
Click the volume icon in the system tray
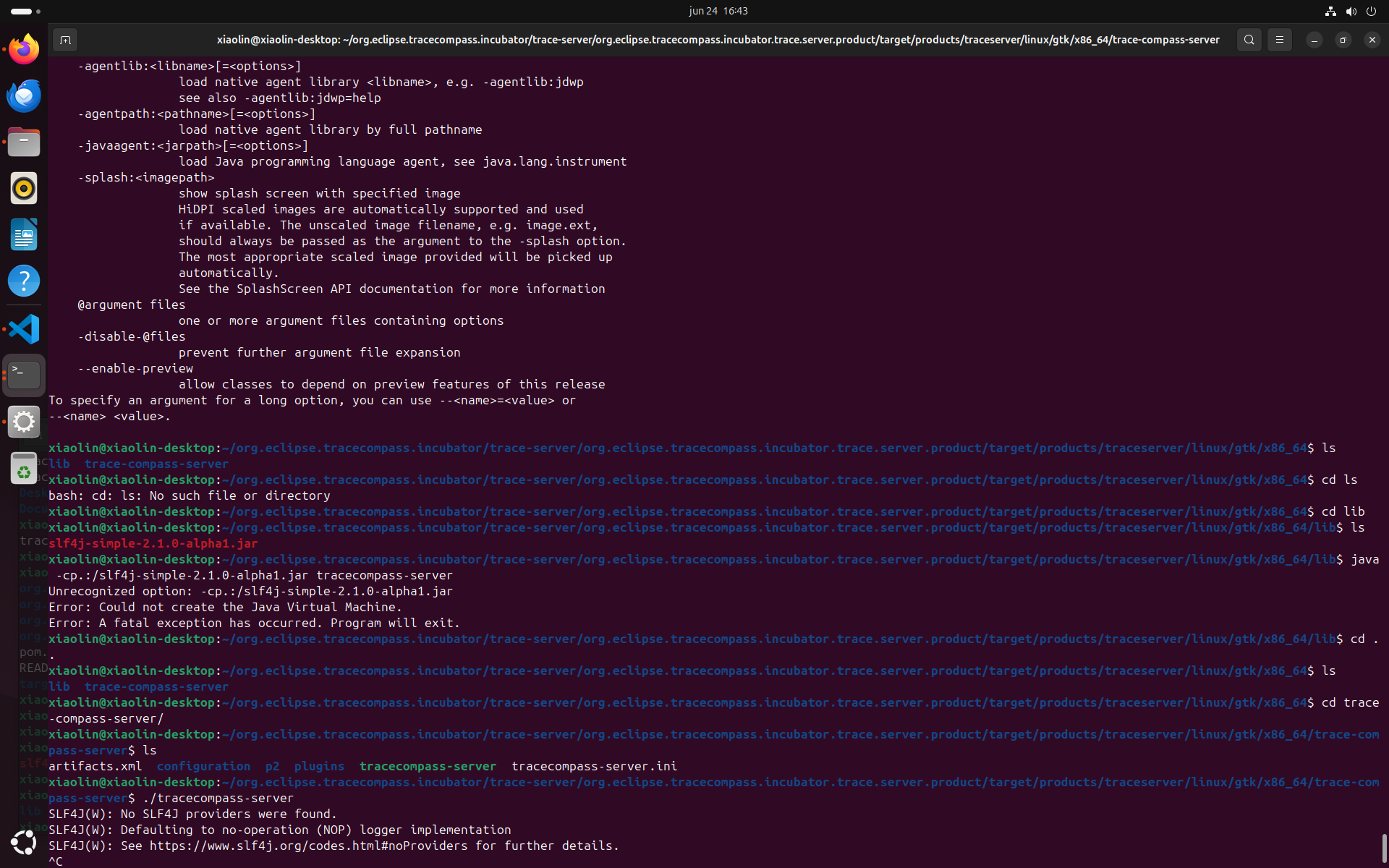click(x=1351, y=11)
